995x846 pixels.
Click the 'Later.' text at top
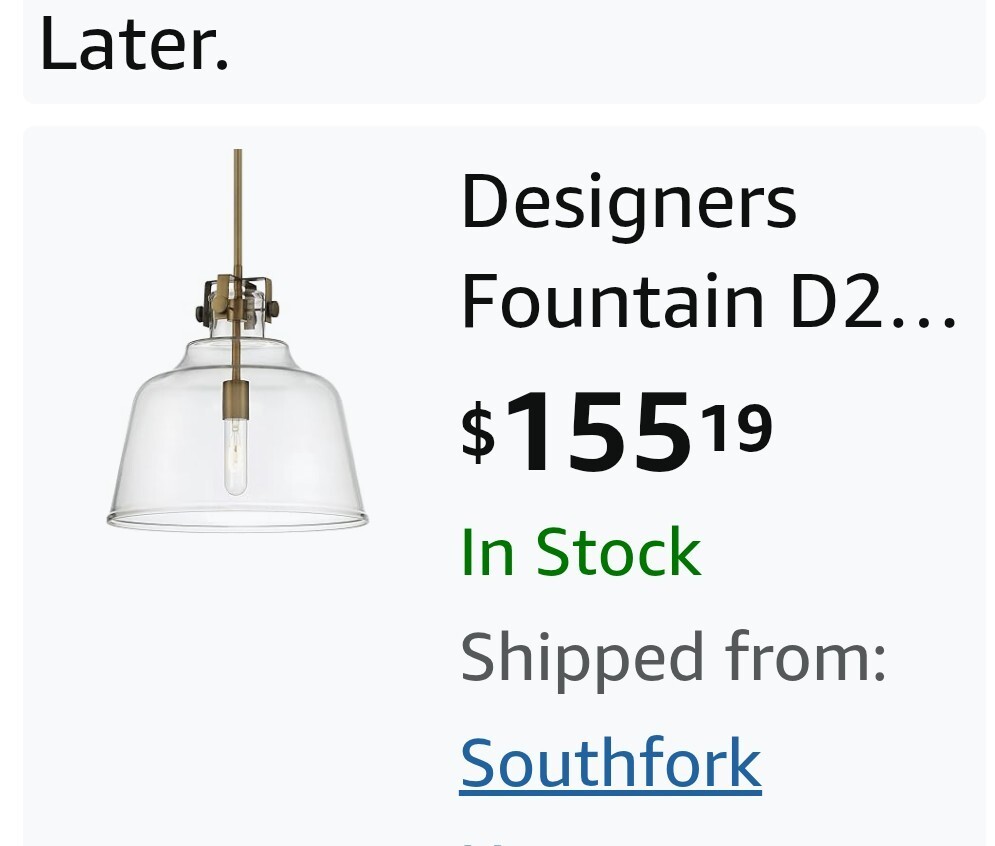coord(134,45)
